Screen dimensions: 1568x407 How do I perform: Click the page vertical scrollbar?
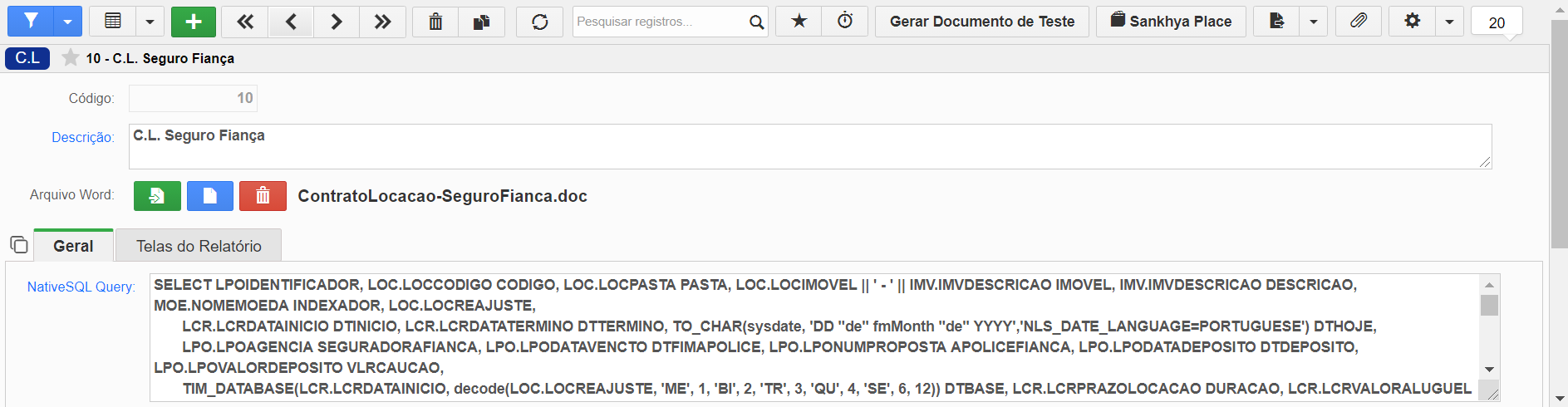tap(1559, 133)
